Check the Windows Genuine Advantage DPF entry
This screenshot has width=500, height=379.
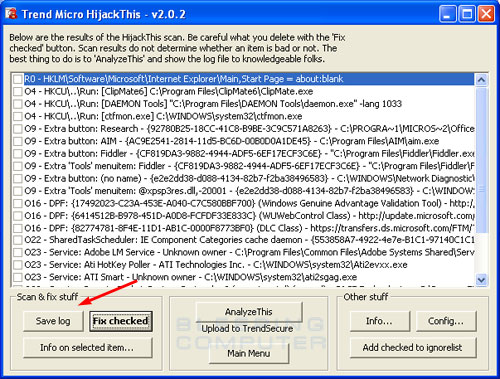point(18,203)
